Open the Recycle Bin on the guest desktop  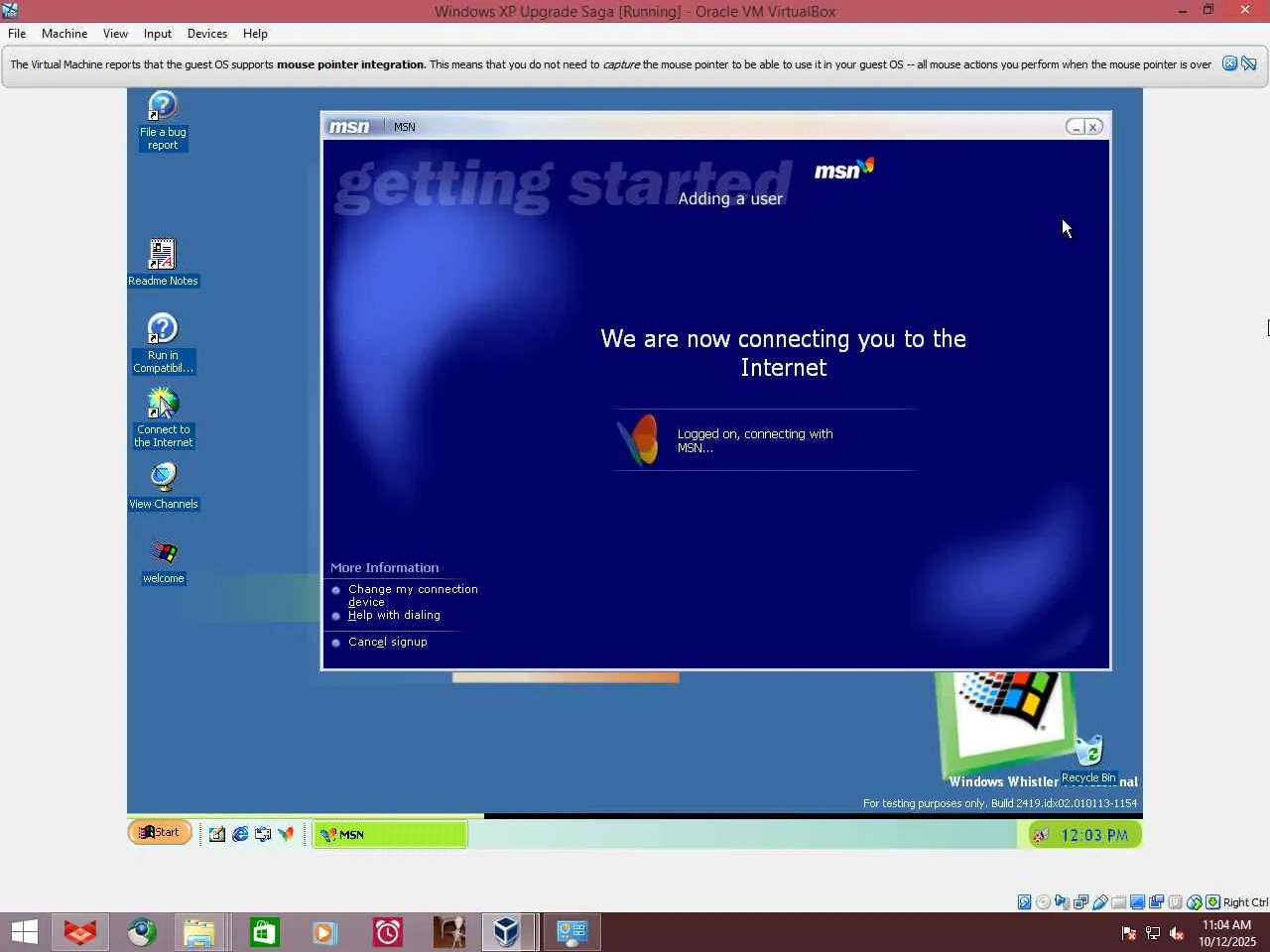click(1088, 760)
